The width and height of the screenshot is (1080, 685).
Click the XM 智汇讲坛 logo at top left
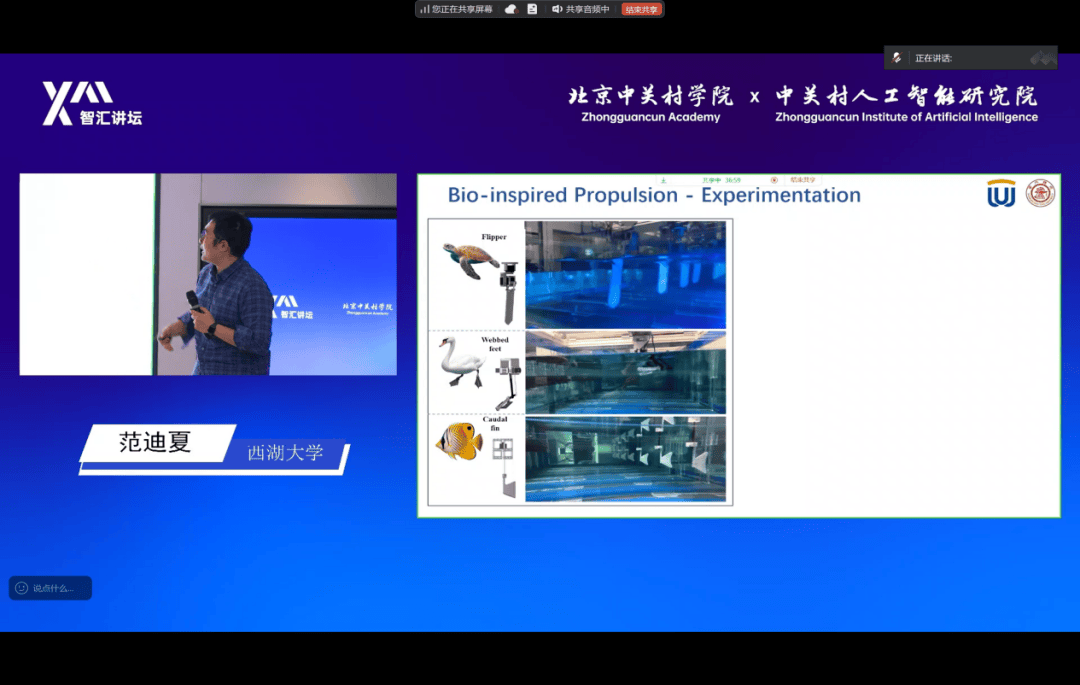point(92,104)
